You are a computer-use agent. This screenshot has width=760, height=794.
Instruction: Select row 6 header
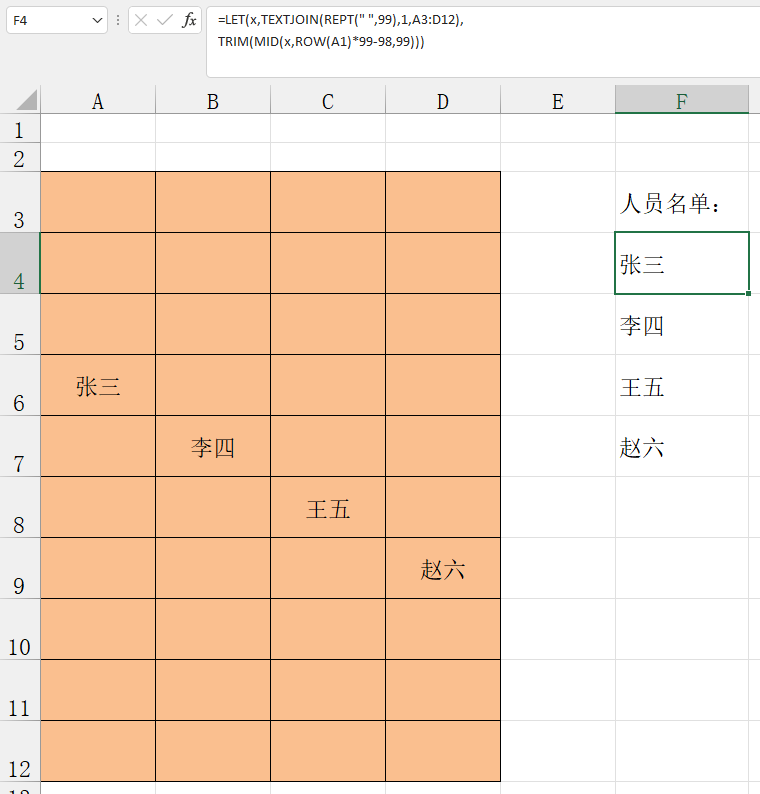point(20,385)
